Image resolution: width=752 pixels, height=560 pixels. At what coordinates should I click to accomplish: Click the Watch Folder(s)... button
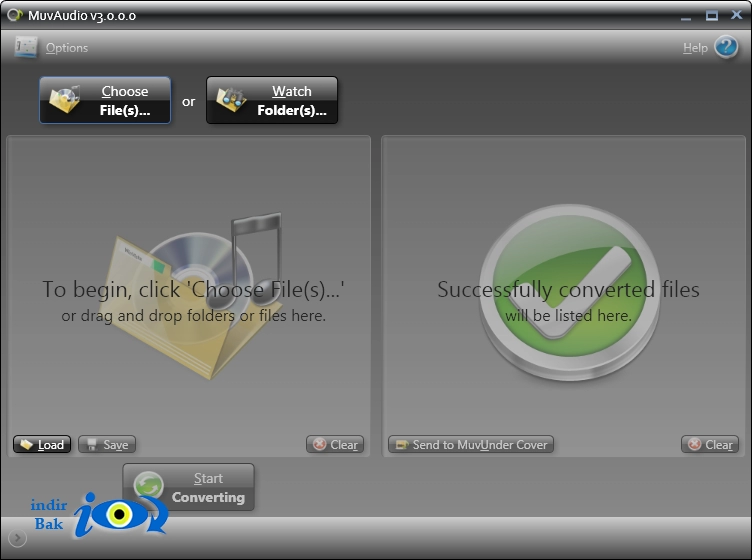click(x=272, y=100)
